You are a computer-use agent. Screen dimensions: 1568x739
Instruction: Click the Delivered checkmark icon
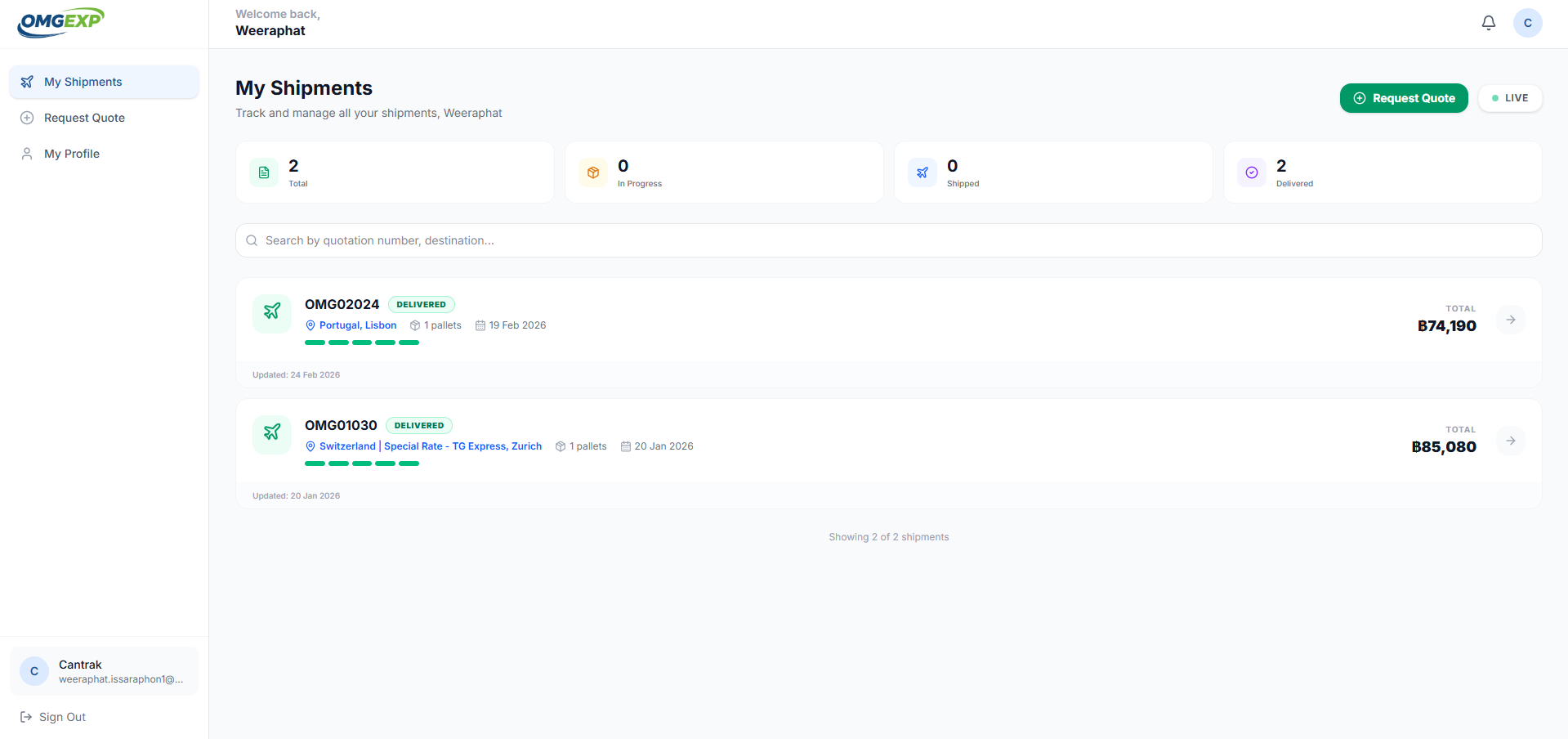click(1252, 172)
